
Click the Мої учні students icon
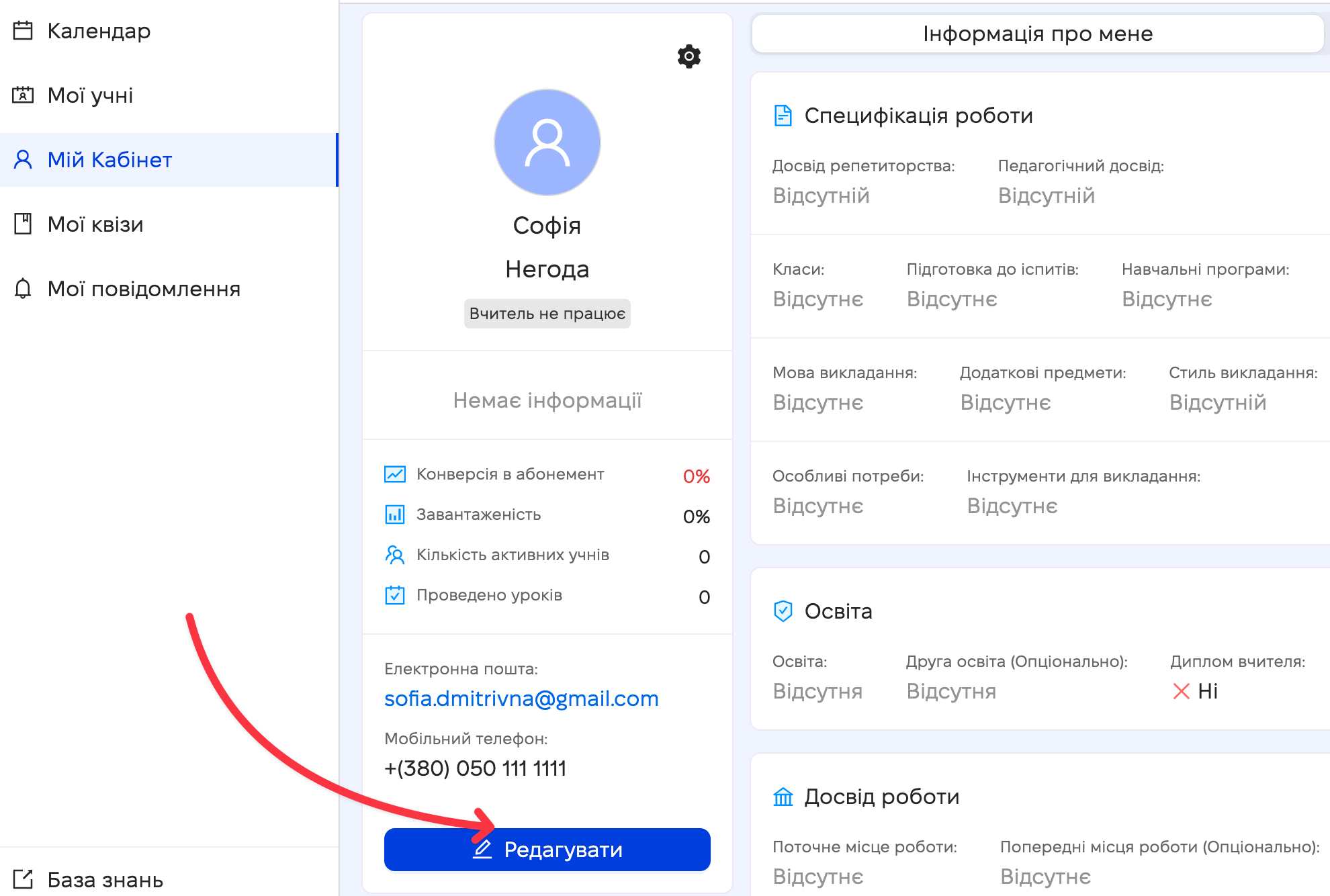coord(23,95)
